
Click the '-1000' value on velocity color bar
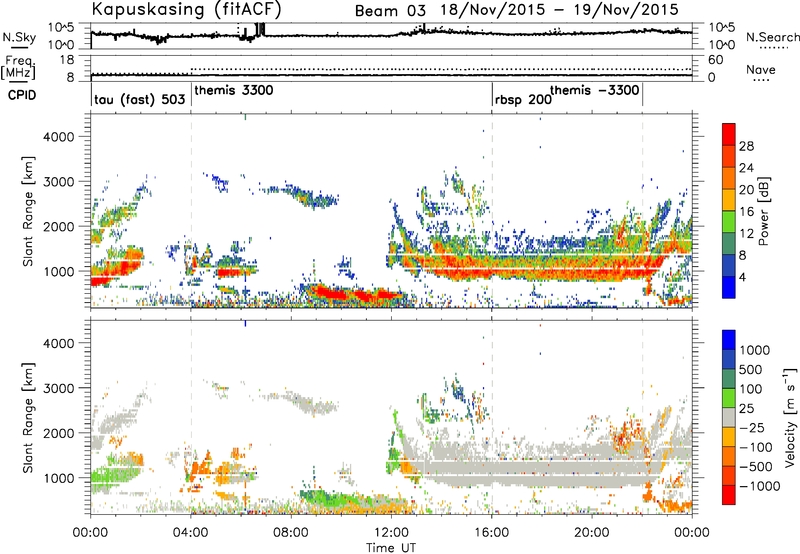tap(760, 486)
